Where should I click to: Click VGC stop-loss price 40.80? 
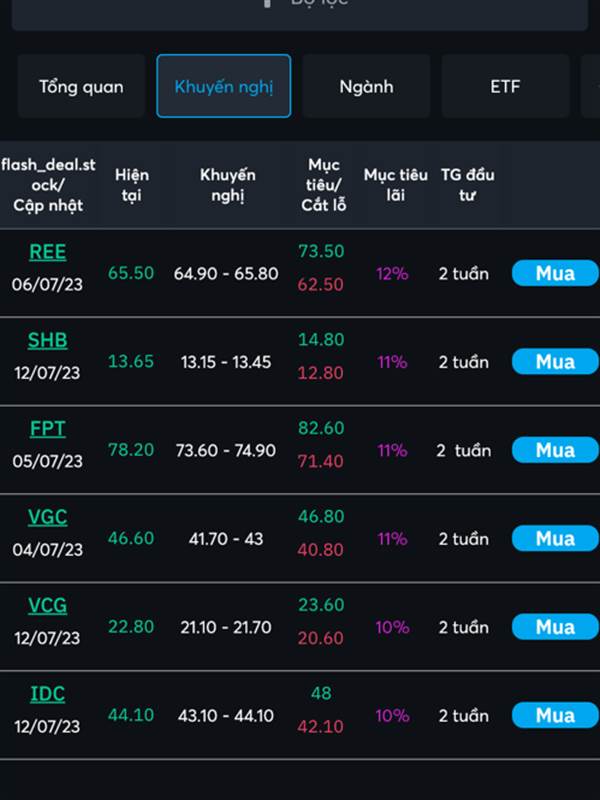pos(320,549)
